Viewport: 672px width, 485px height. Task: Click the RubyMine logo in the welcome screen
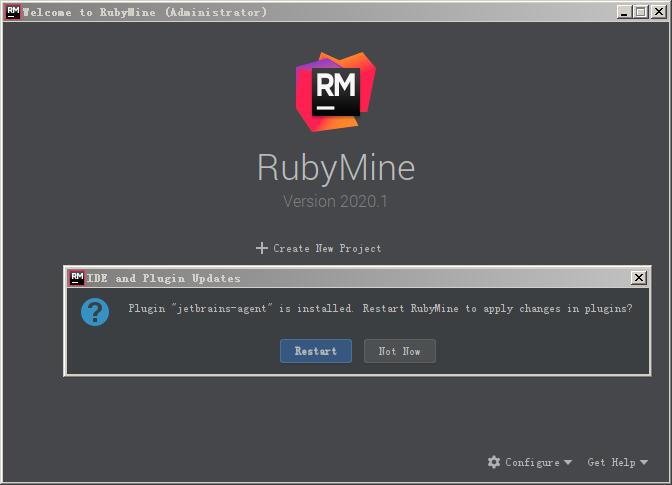(x=336, y=92)
